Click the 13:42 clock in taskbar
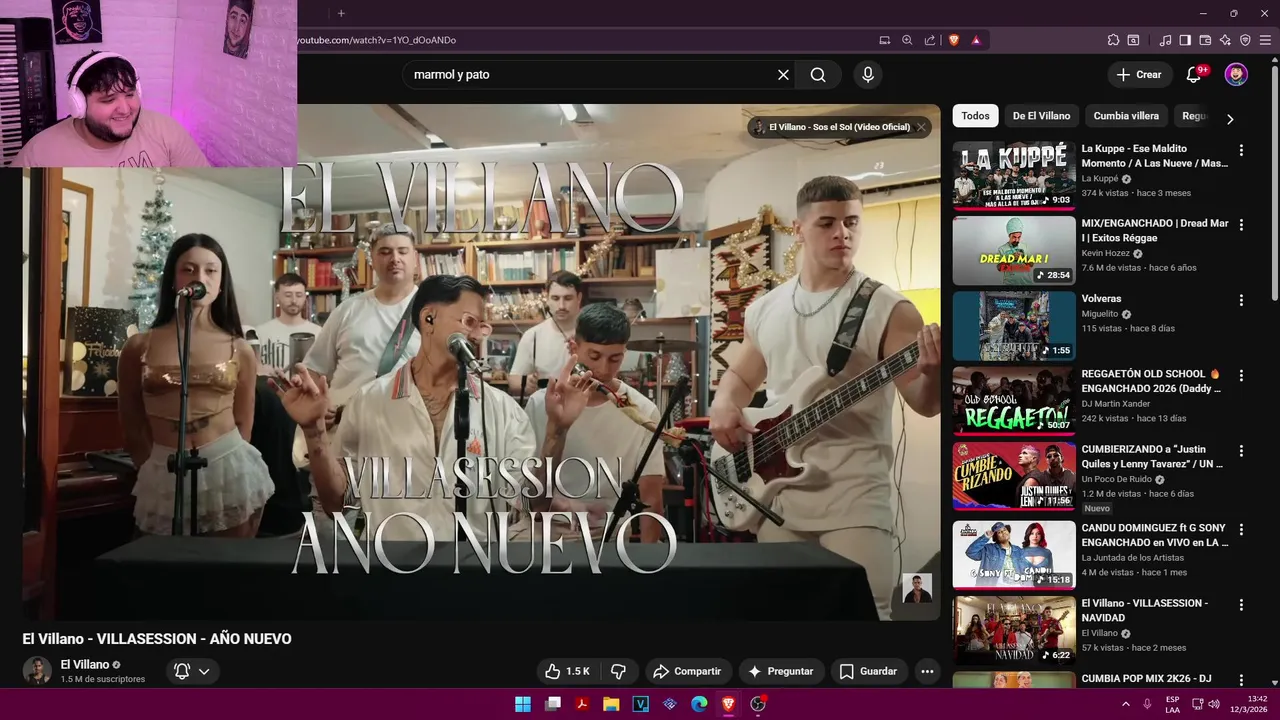1280x720 pixels. [1258, 699]
